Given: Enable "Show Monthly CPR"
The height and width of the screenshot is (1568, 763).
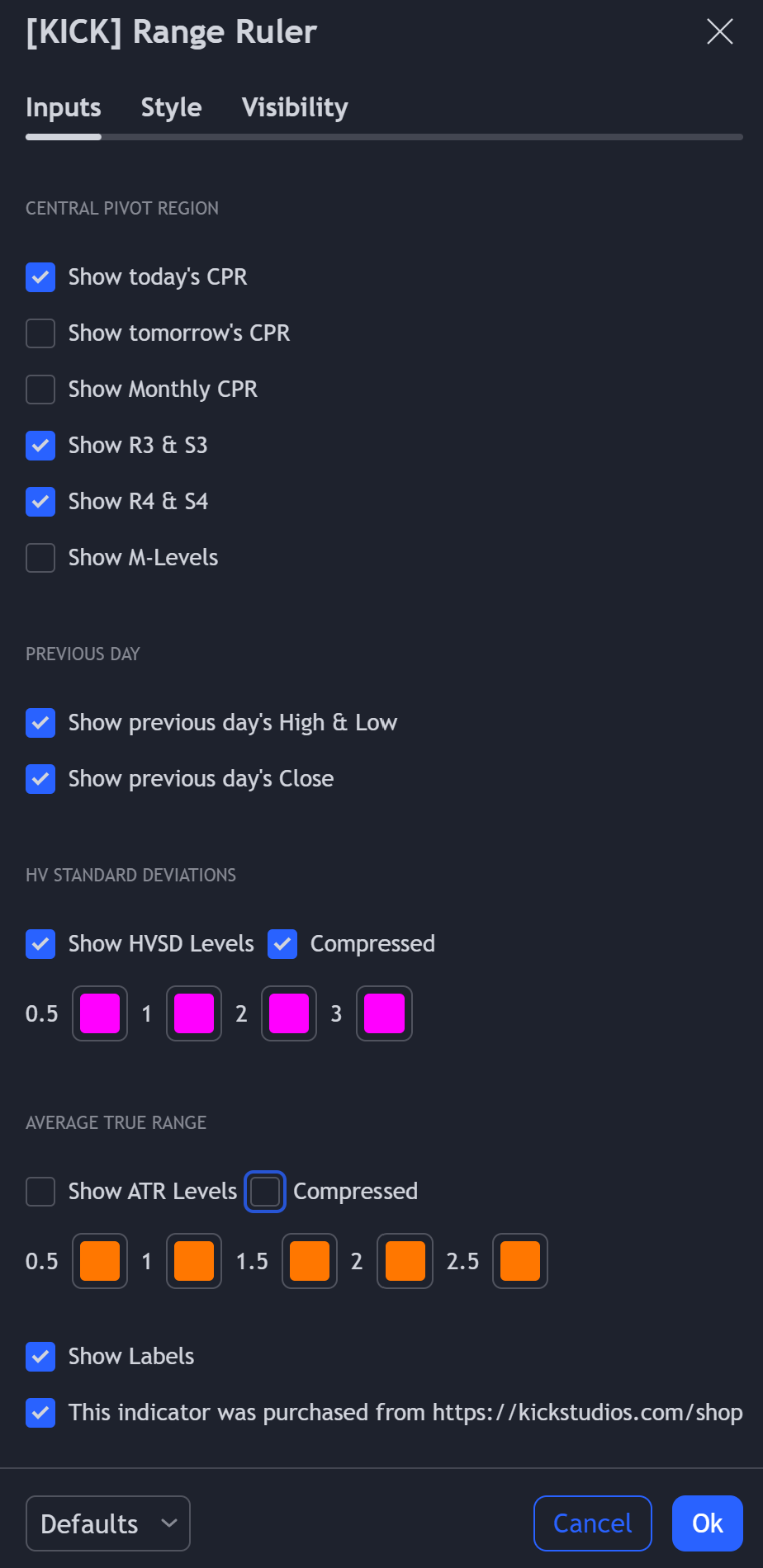Looking at the screenshot, I should click(40, 390).
